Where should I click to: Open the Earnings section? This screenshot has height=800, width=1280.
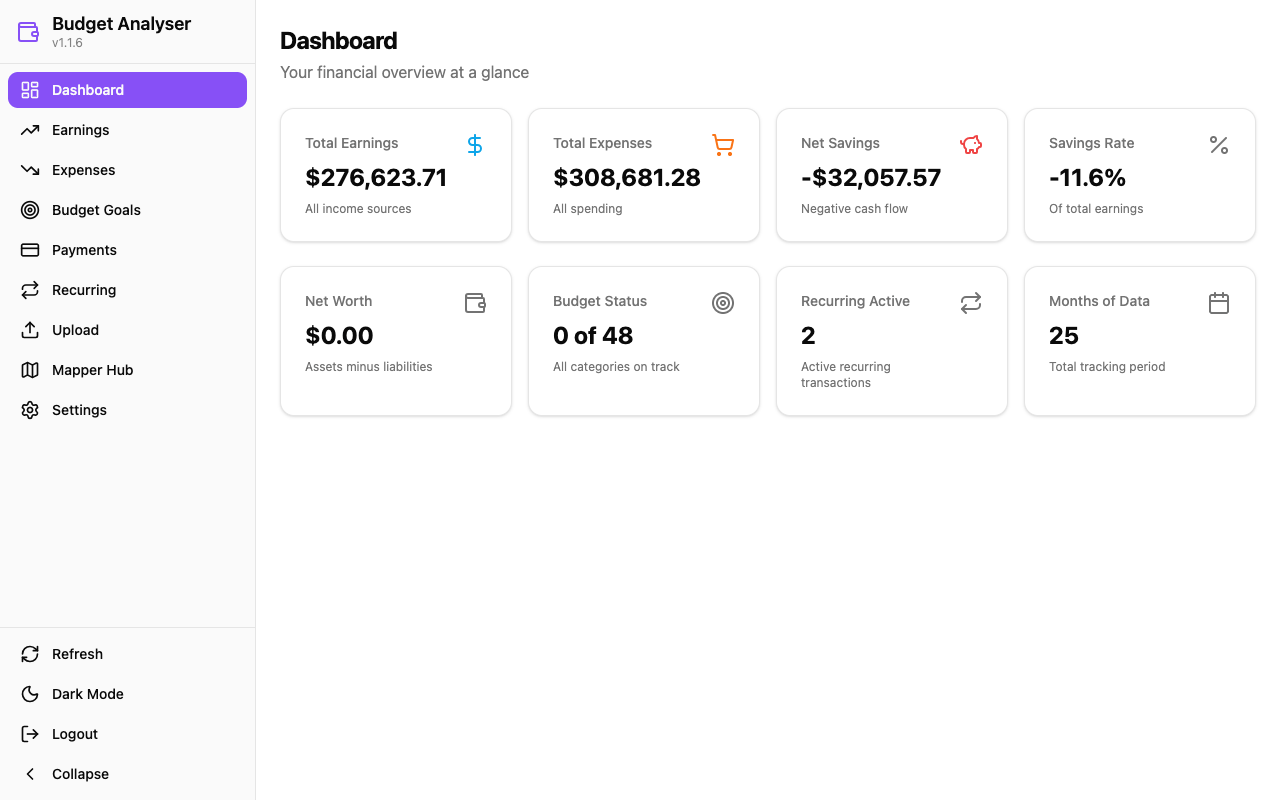pyautogui.click(x=80, y=130)
